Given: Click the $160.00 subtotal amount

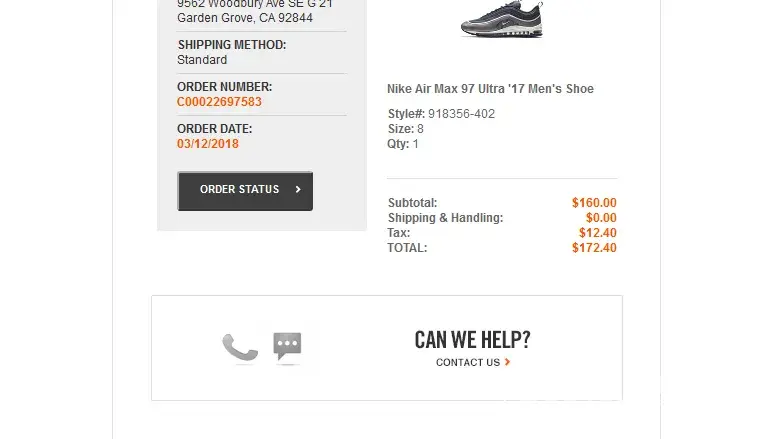Looking at the screenshot, I should tap(594, 203).
